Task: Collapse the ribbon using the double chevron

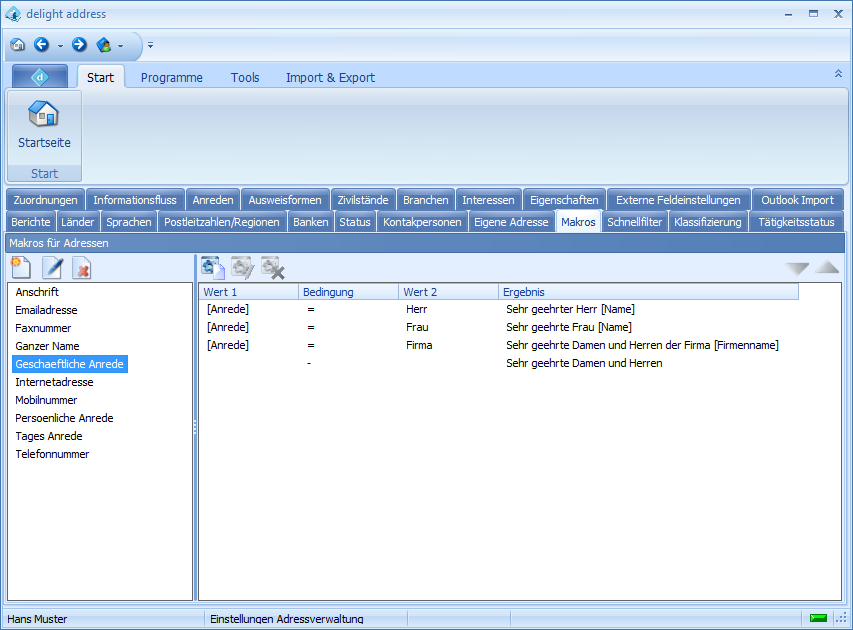Action: [x=838, y=74]
